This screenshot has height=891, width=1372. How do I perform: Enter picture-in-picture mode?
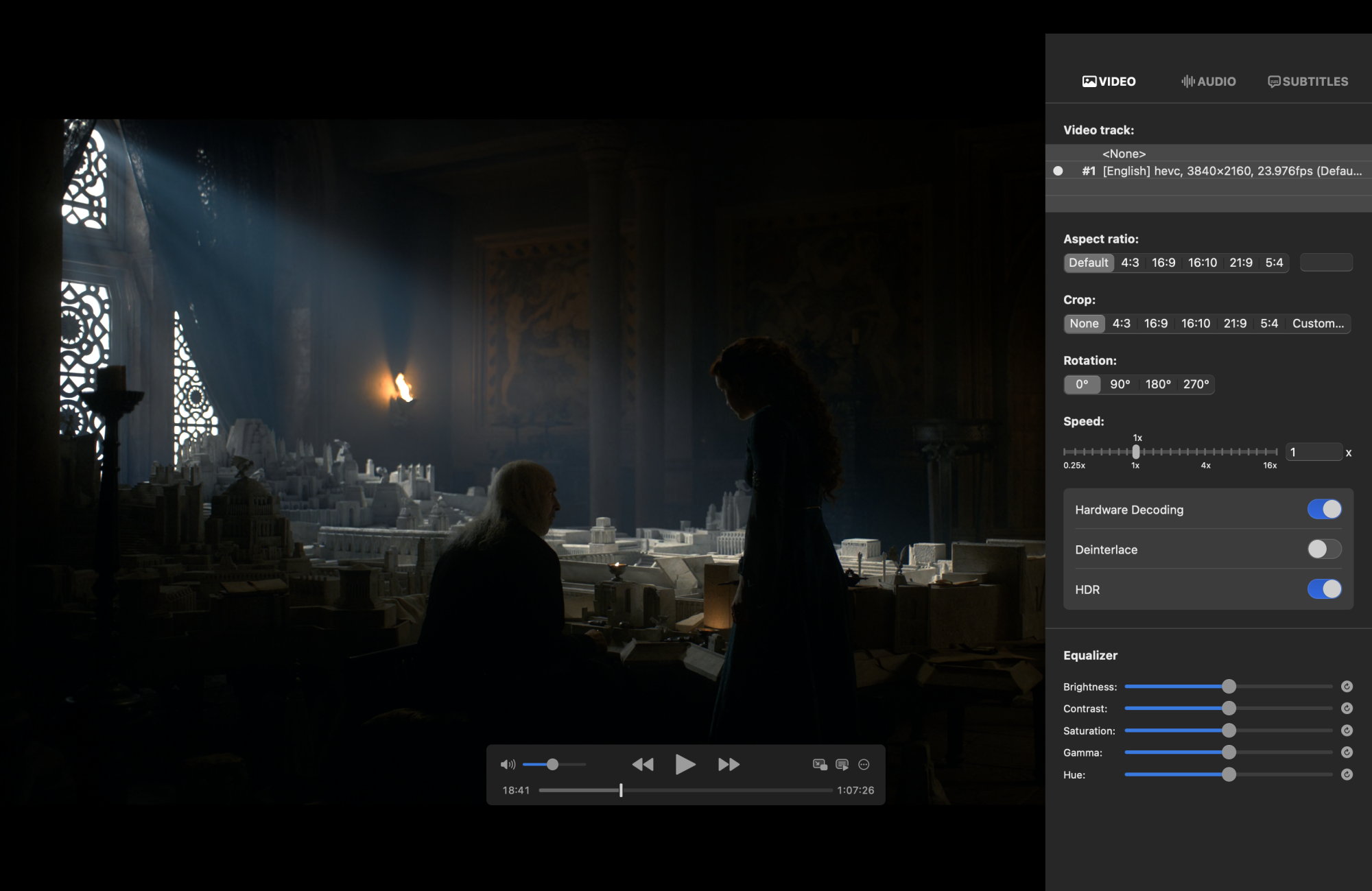(x=820, y=764)
